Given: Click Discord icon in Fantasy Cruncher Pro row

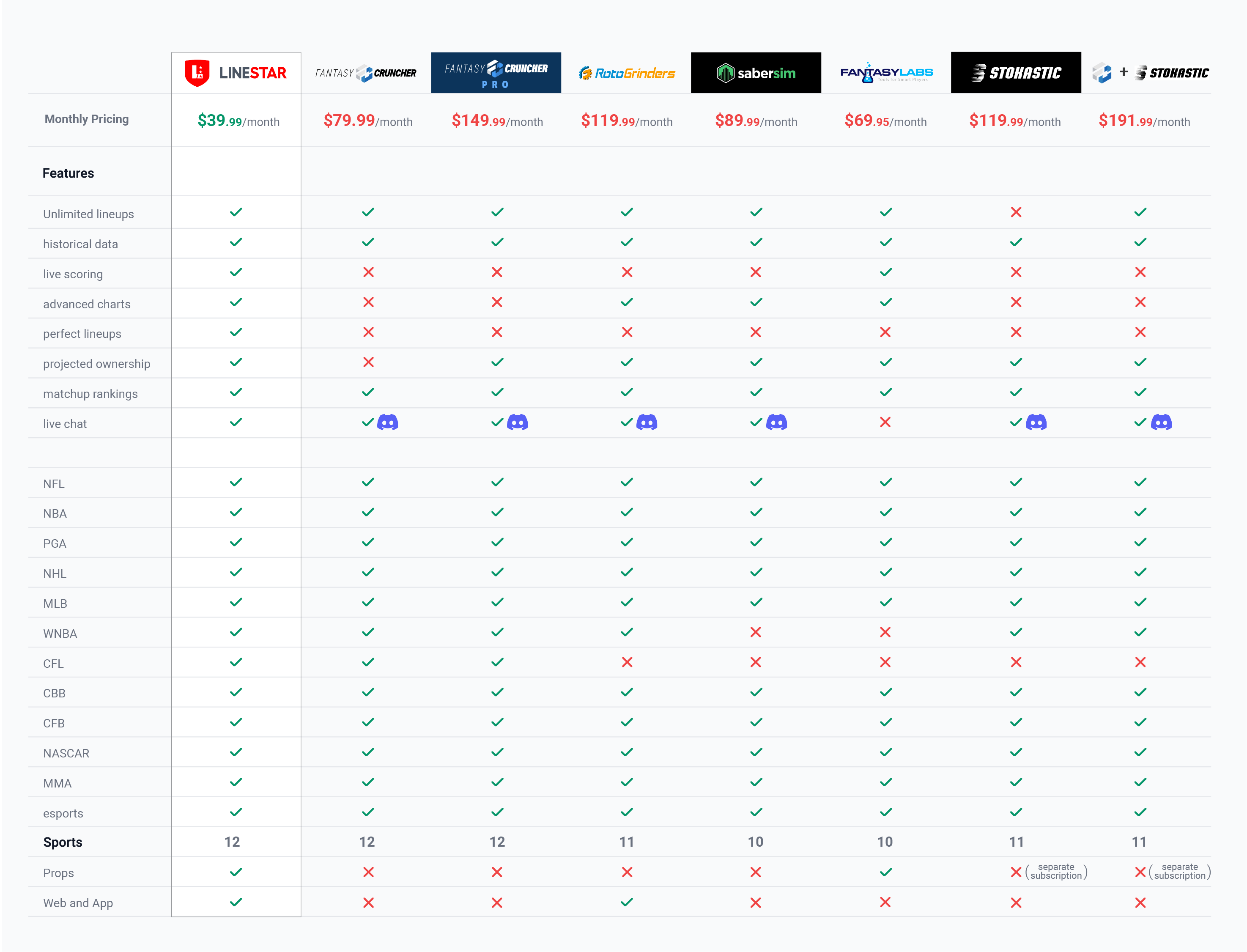Looking at the screenshot, I should 517,422.
